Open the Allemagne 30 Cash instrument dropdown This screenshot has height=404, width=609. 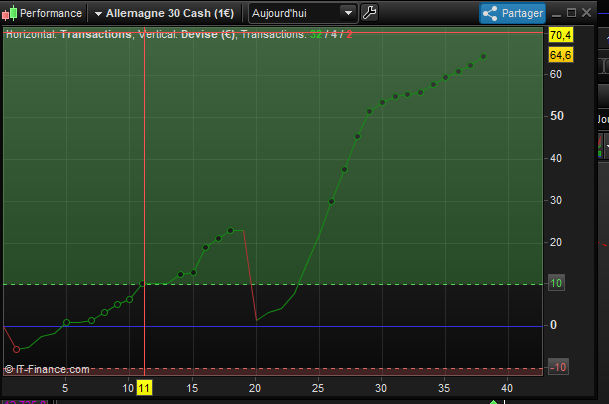[x=164, y=14]
